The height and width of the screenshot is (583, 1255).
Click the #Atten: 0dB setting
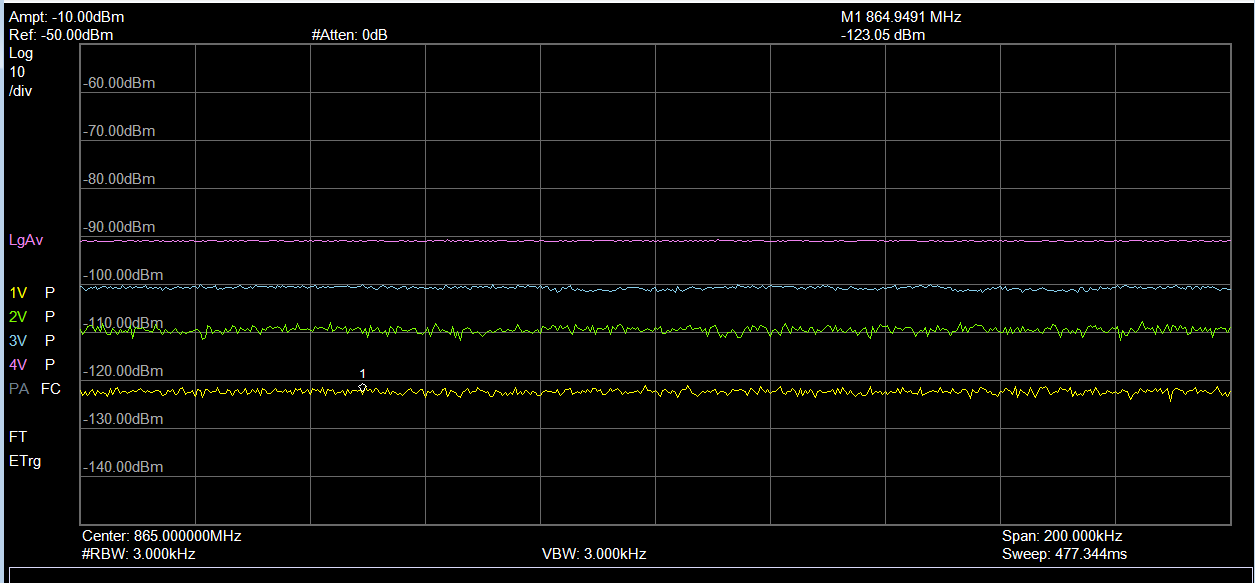[x=349, y=35]
